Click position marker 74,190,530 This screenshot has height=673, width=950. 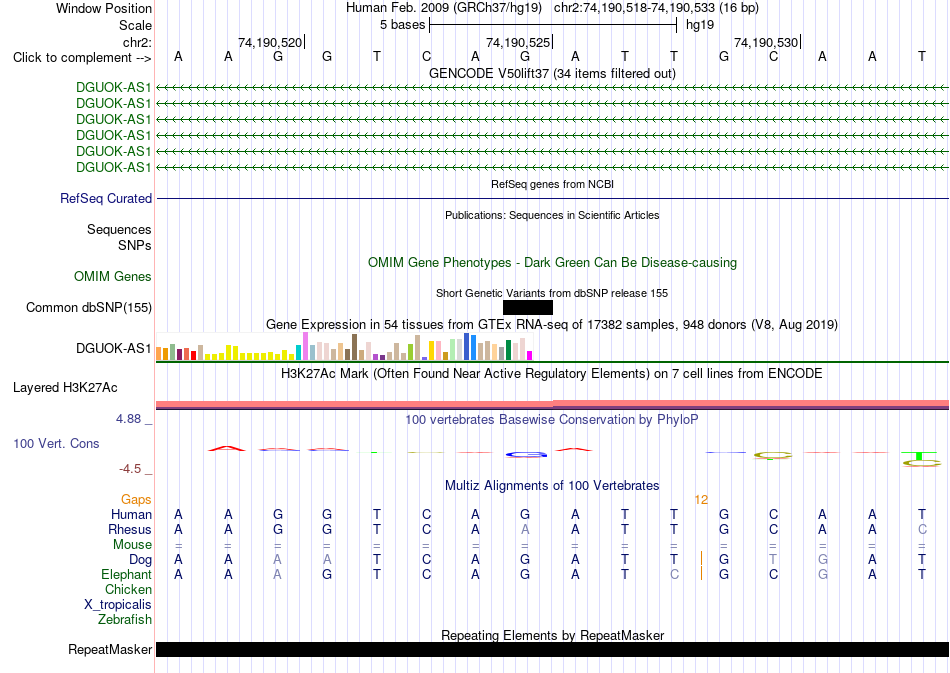(766, 42)
